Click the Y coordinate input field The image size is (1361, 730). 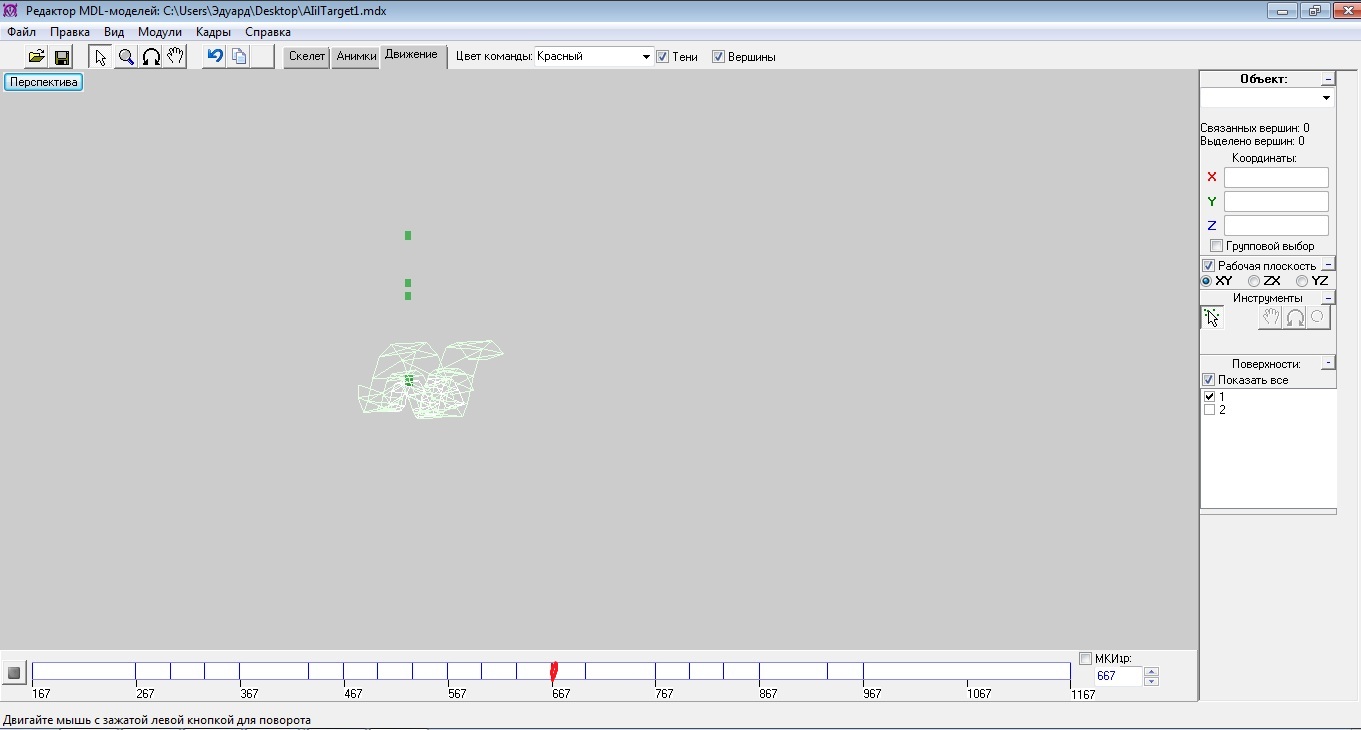(1276, 201)
